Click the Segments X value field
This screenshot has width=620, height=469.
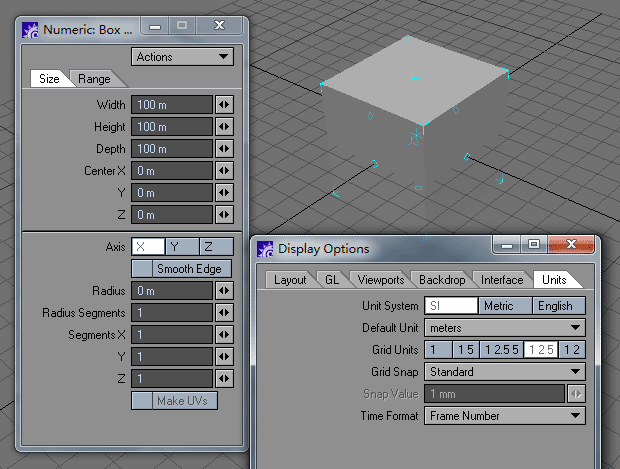172,335
